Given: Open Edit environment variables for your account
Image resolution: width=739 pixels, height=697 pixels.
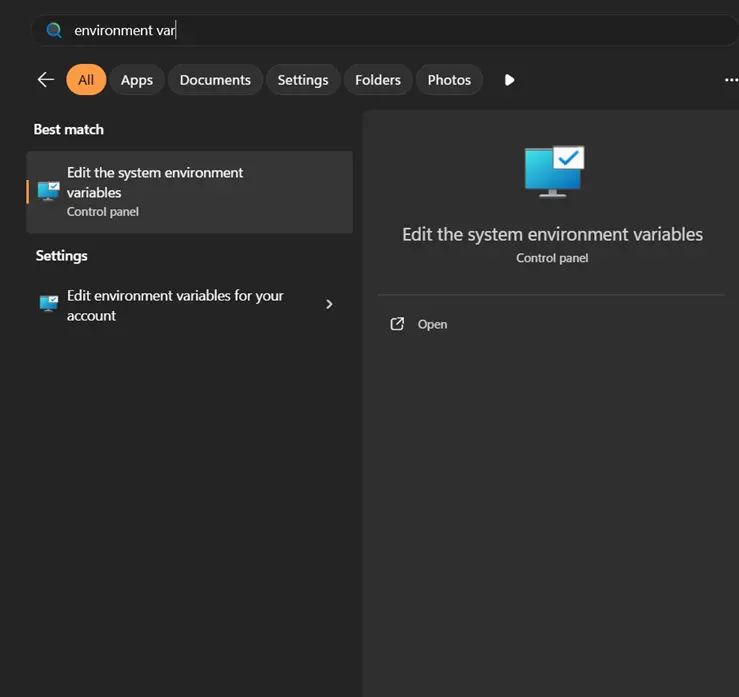Looking at the screenshot, I should [x=189, y=305].
